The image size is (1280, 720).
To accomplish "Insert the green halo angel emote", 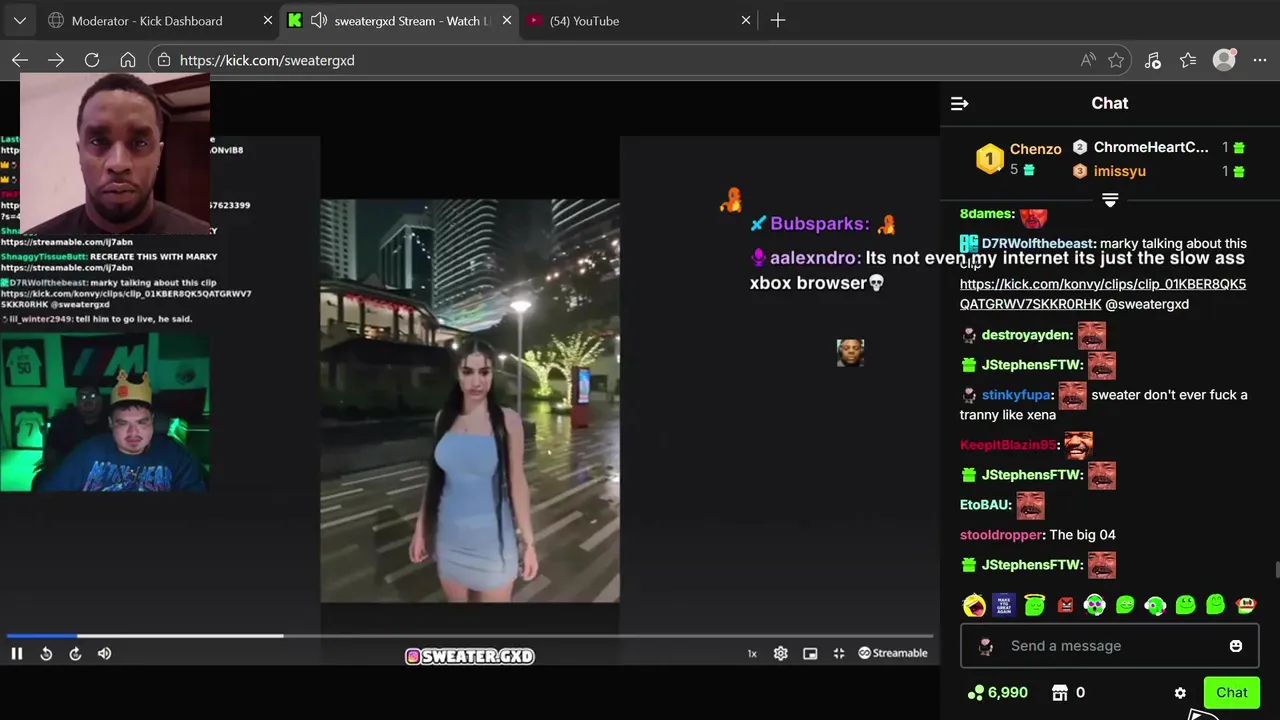I will point(1035,605).
